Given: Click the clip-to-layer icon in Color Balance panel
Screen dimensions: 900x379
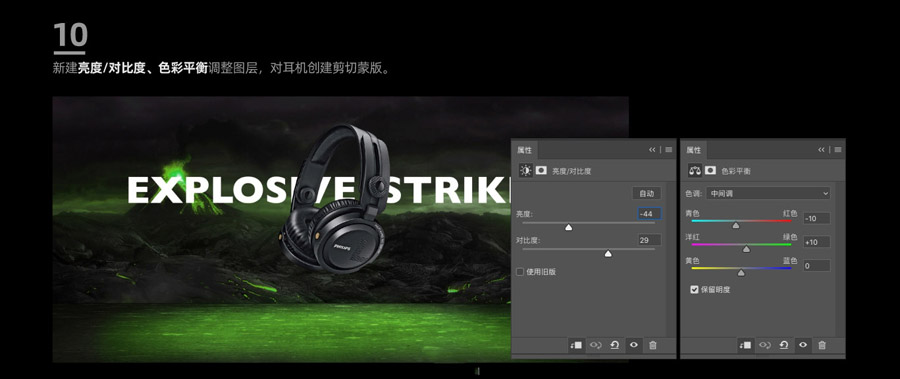Looking at the screenshot, I should 745,345.
